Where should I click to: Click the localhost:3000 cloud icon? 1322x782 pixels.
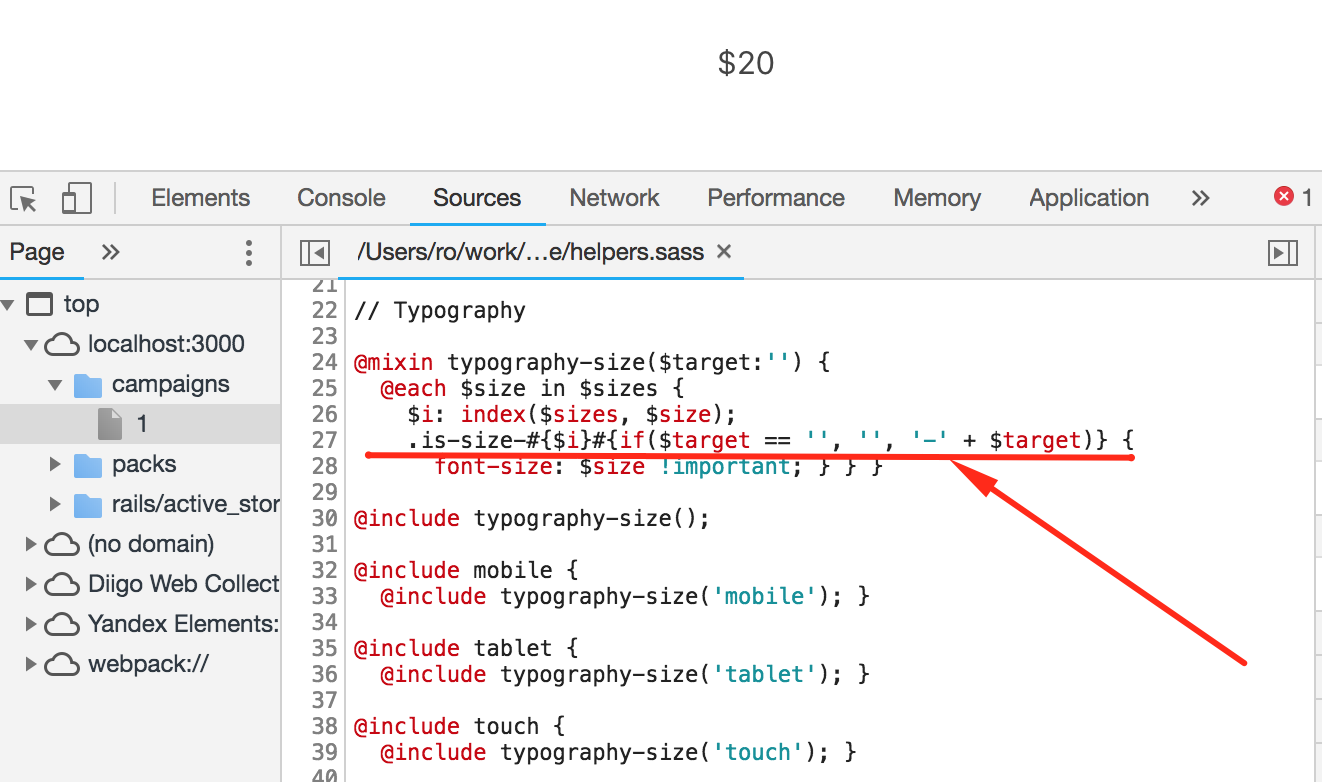tap(63, 345)
